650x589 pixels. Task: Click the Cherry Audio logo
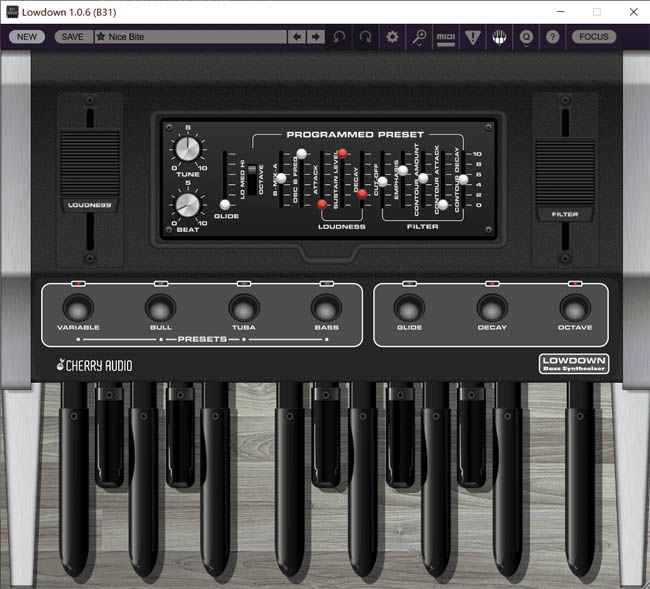point(95,365)
